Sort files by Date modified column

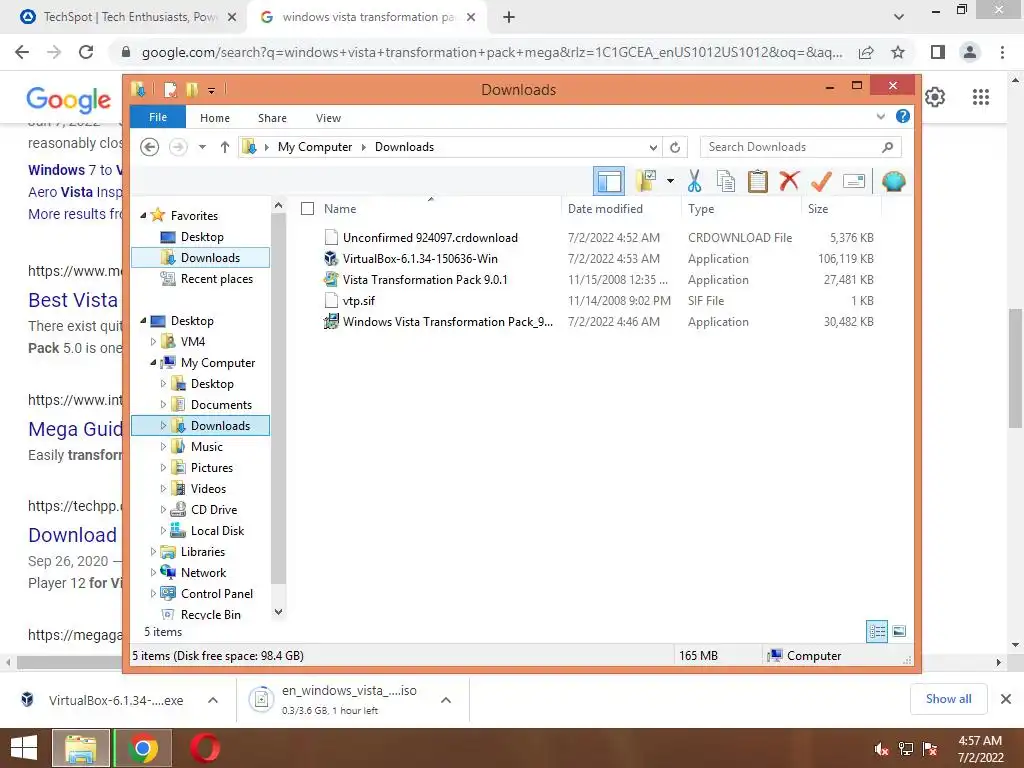tap(605, 208)
